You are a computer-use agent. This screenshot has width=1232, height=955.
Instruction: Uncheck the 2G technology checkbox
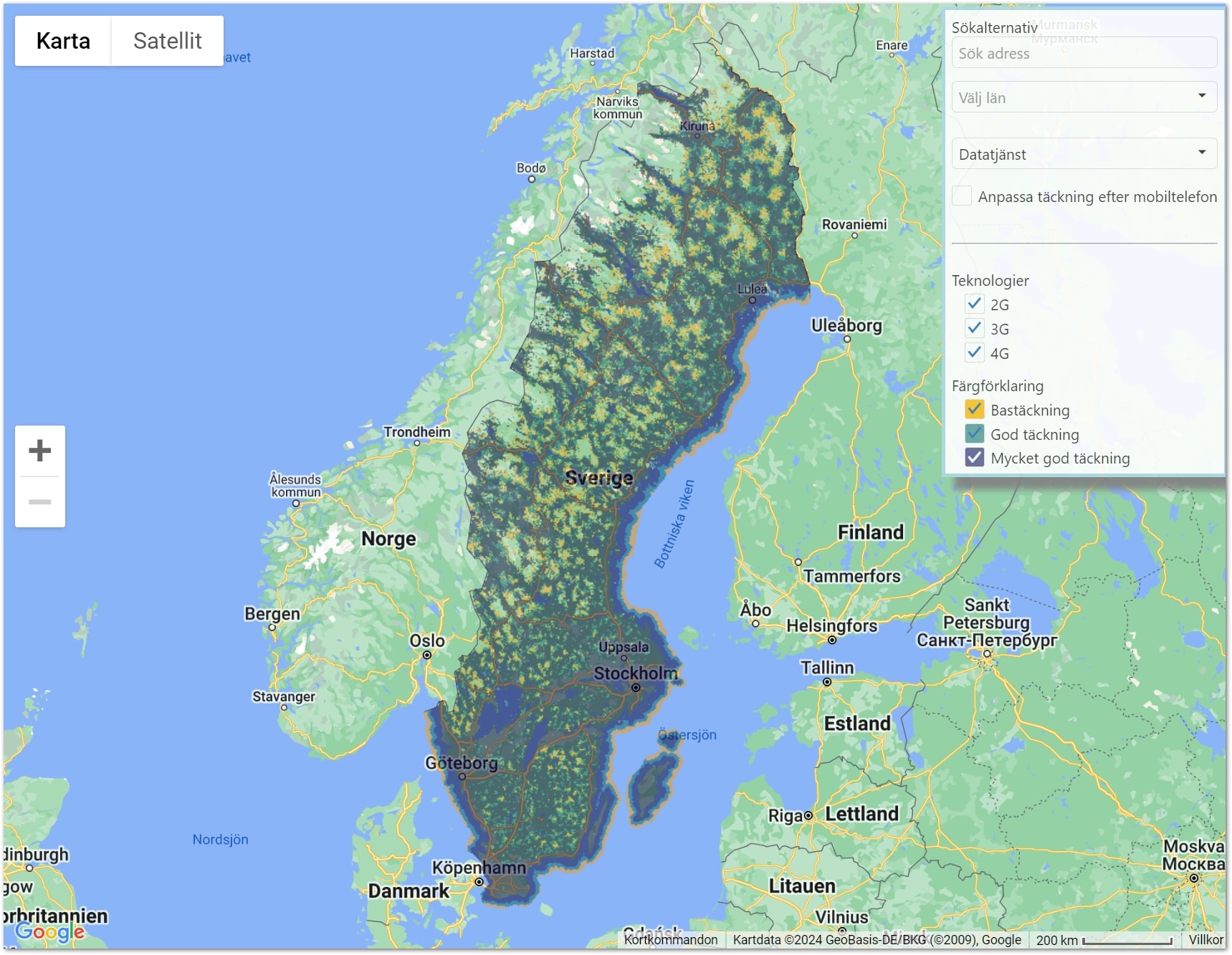tap(974, 304)
